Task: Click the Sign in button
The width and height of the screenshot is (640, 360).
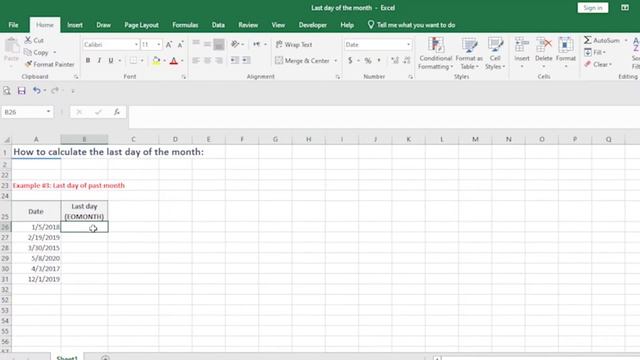Action: coord(593,8)
